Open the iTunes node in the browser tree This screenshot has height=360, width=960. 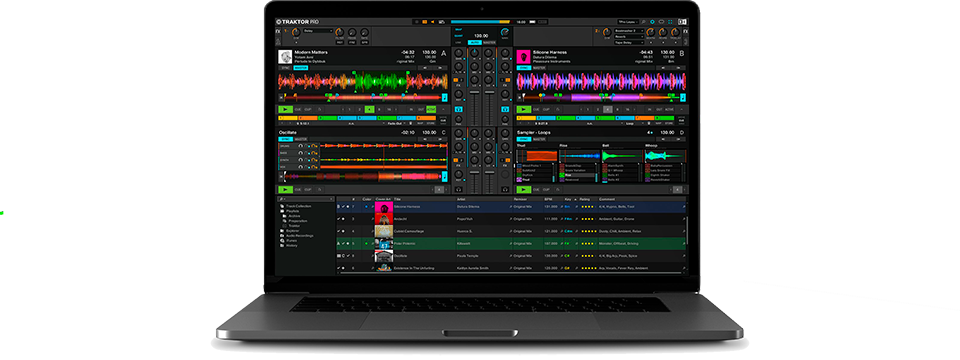[291, 241]
